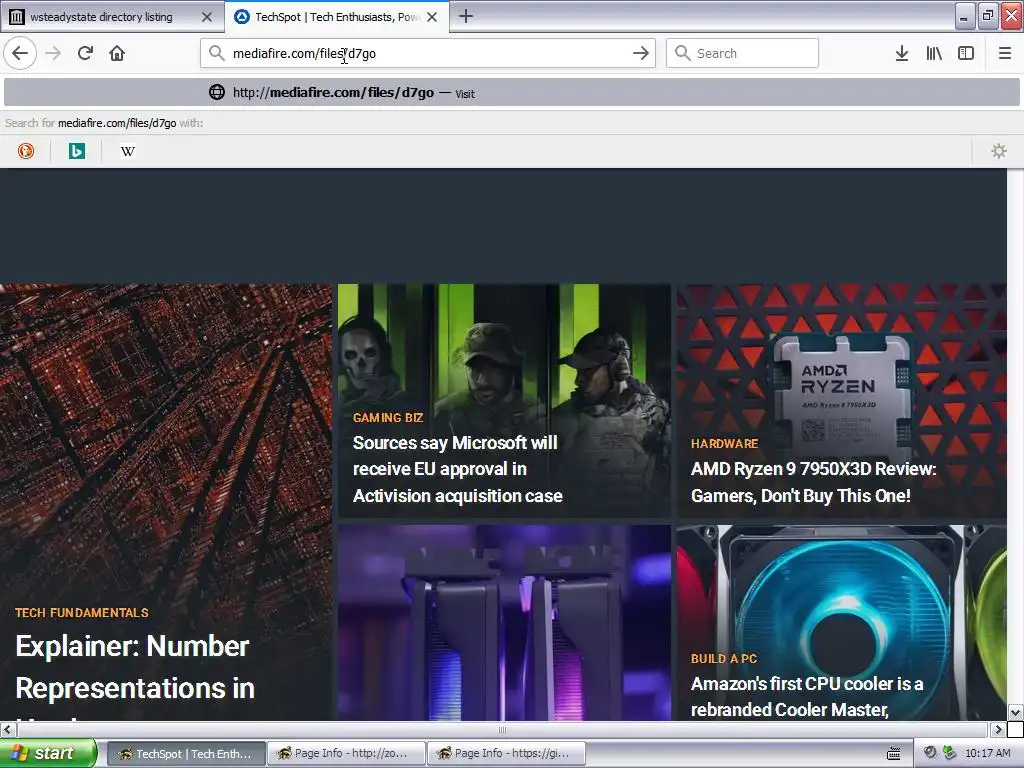The height and width of the screenshot is (768, 1024).
Task: Open the purple CPU cooler thumbnail
Action: [x=504, y=622]
